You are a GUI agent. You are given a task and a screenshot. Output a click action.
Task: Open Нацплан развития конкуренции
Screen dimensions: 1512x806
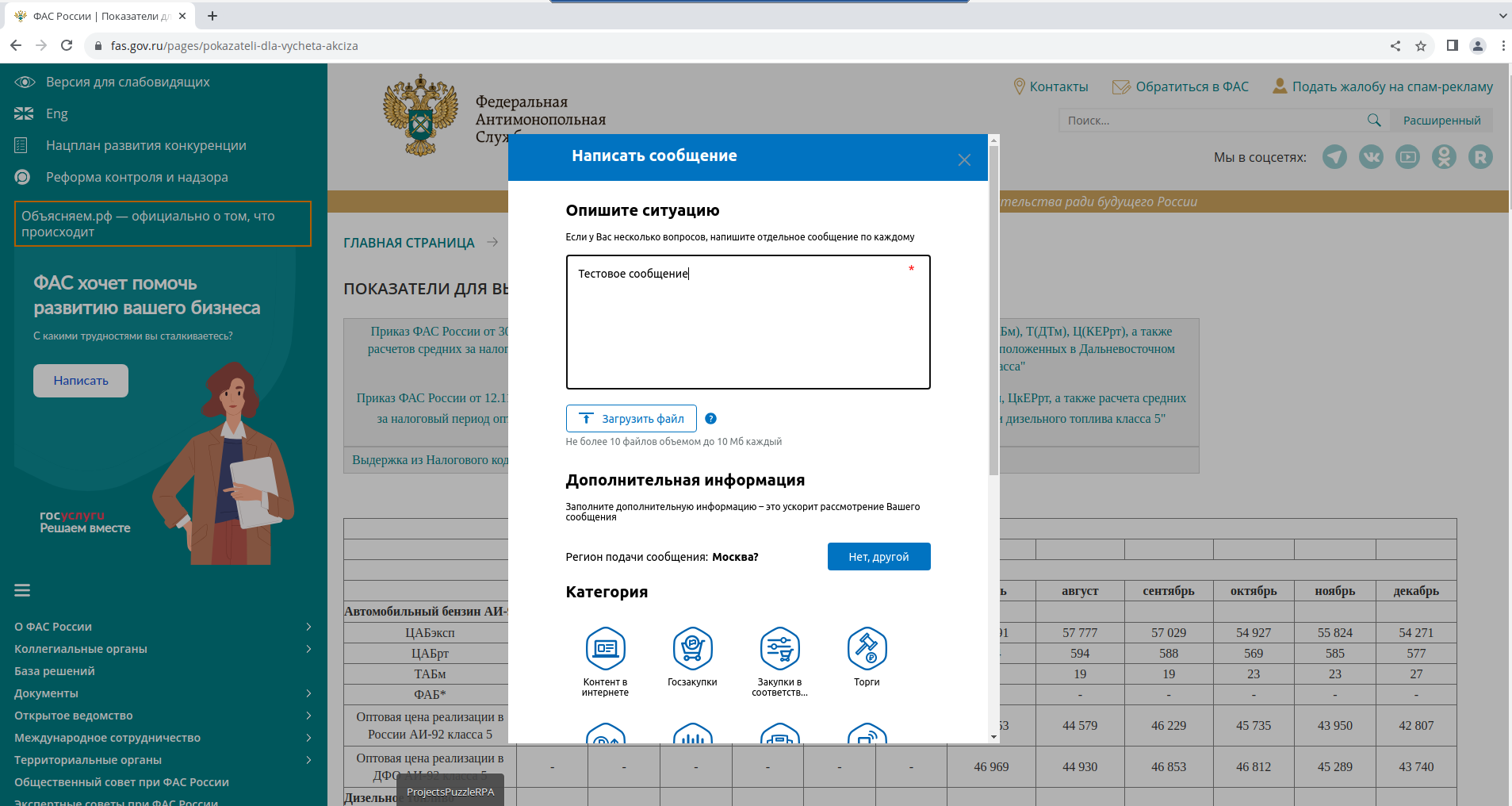coord(146,145)
